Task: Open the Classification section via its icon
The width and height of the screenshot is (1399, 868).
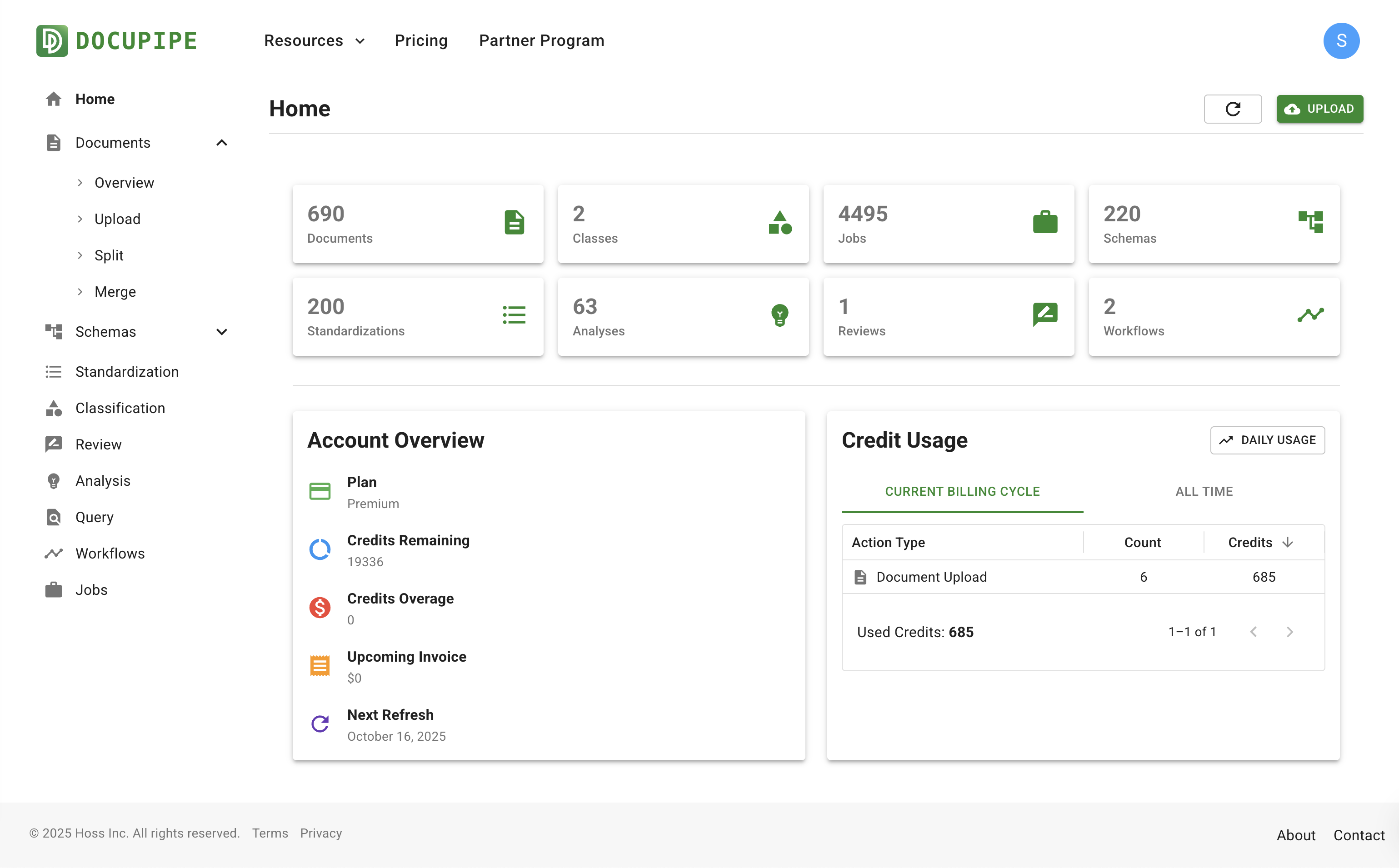Action: [x=53, y=408]
